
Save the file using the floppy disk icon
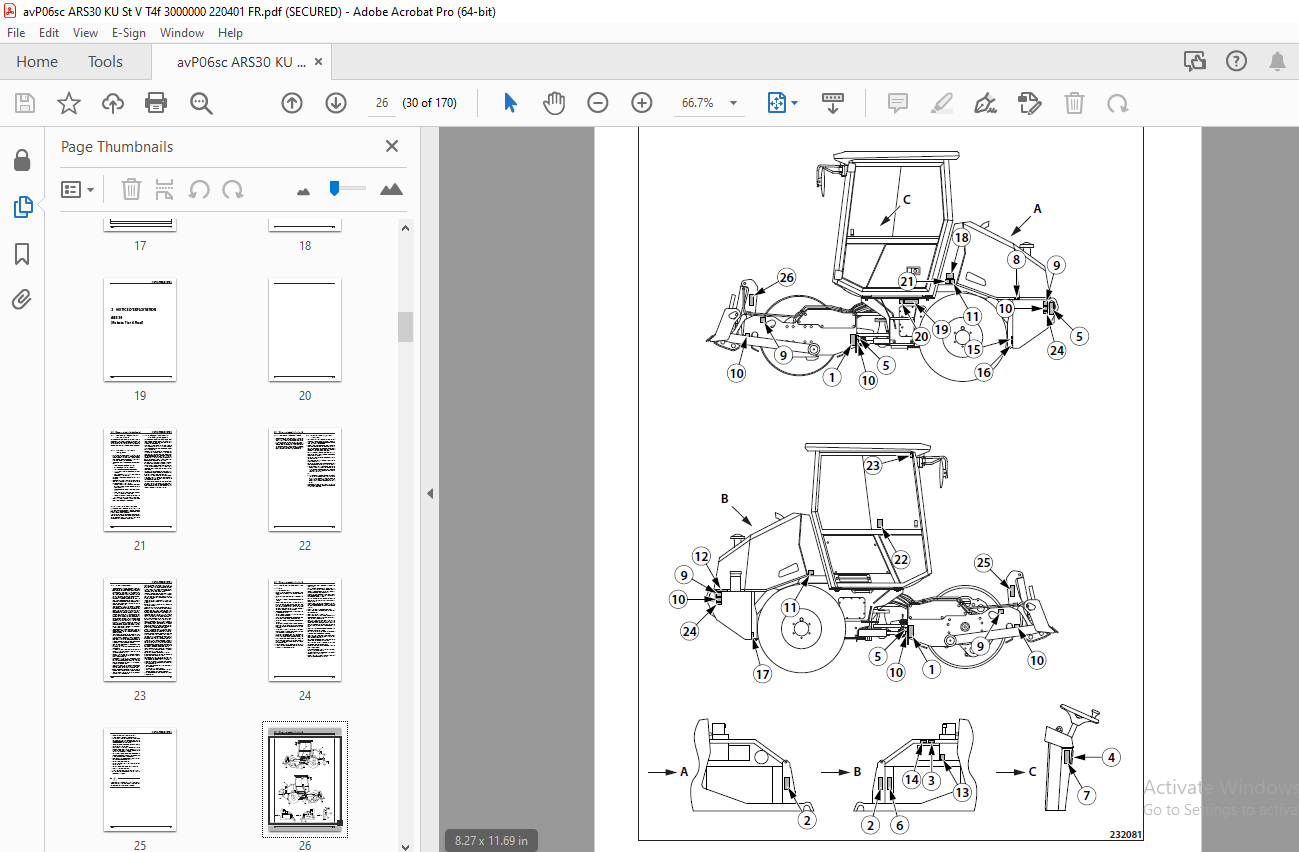(25, 103)
